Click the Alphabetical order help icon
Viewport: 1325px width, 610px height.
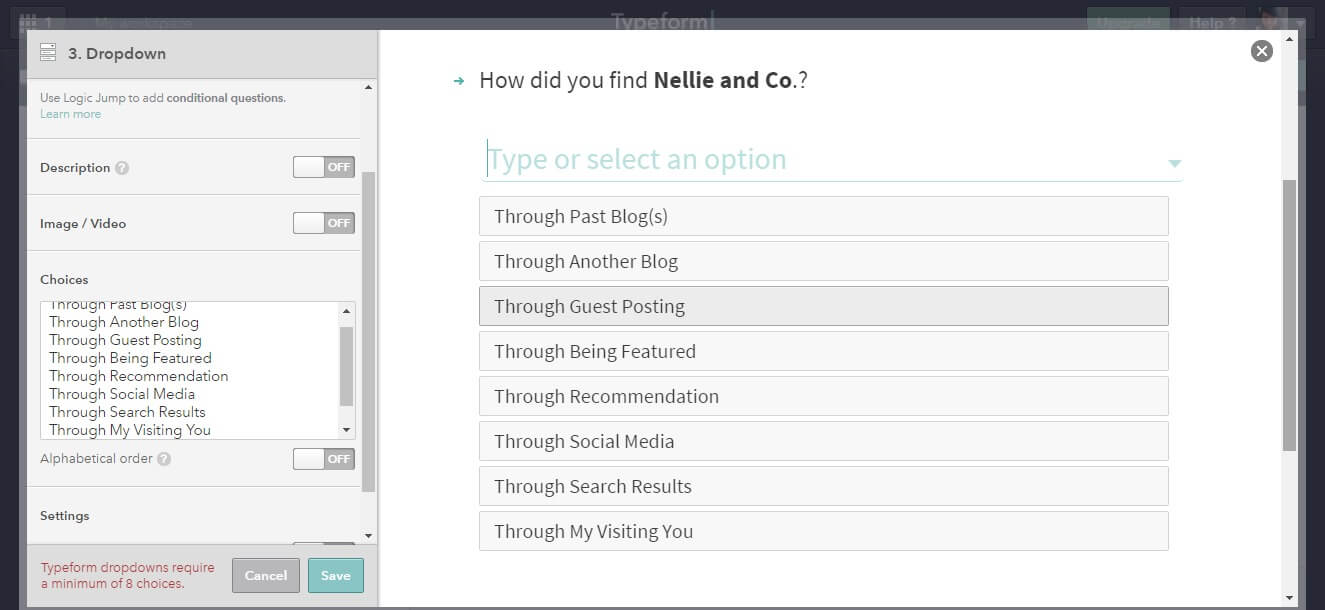click(164, 459)
